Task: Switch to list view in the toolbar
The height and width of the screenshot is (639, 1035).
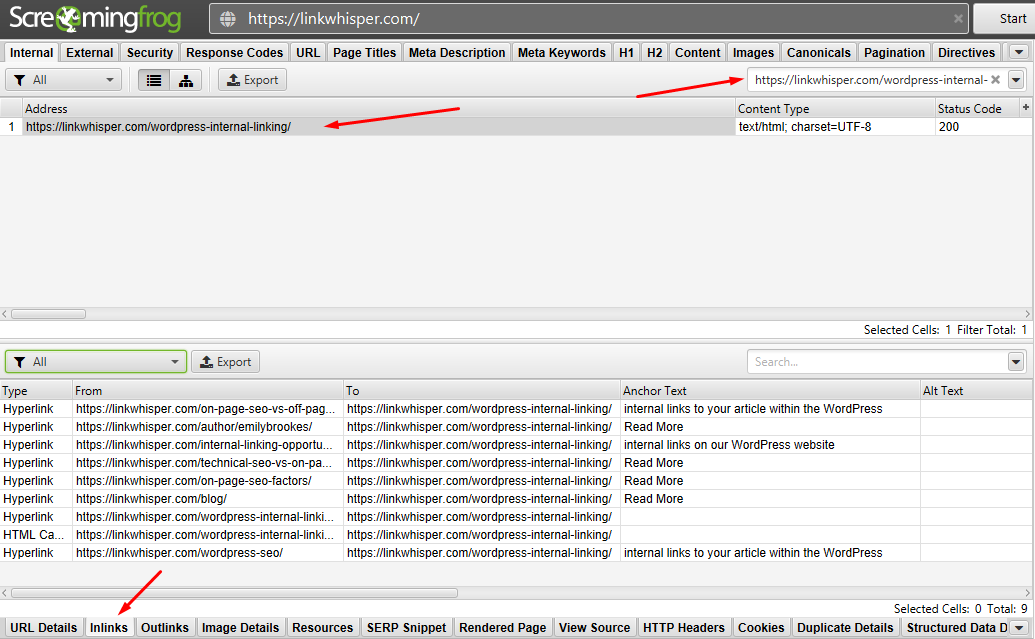Action: [x=153, y=79]
